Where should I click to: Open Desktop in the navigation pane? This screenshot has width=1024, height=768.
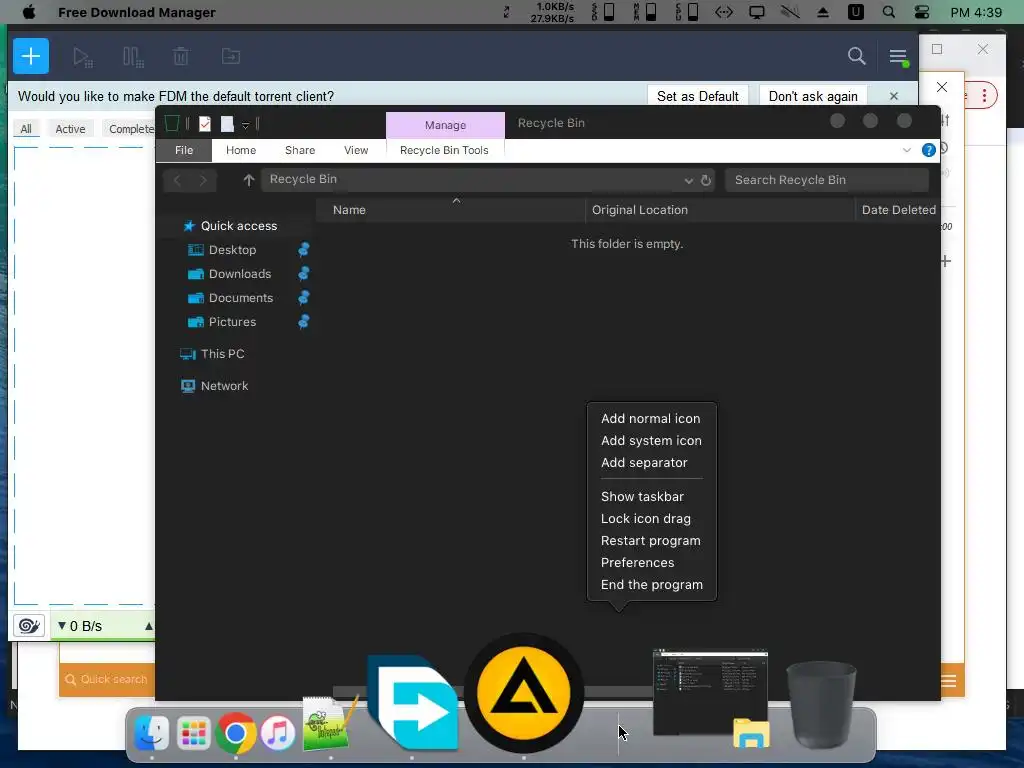(232, 250)
